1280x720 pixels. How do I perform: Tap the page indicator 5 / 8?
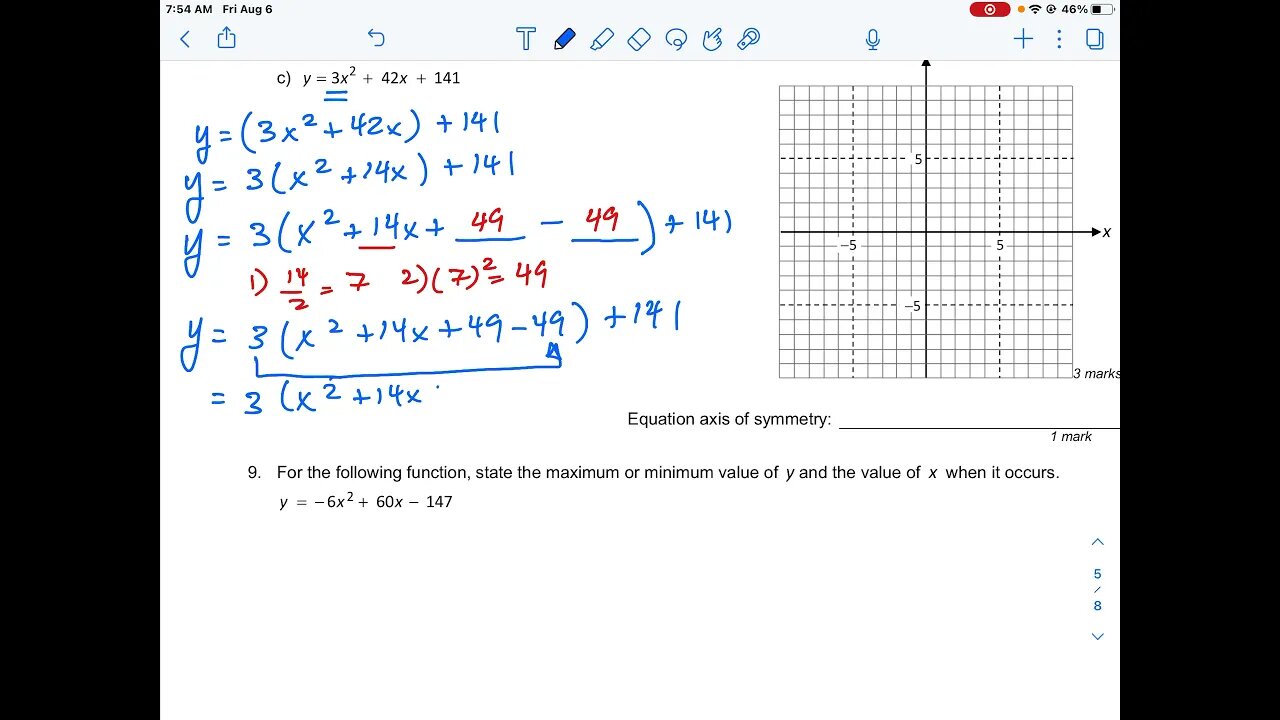[x=1097, y=590]
